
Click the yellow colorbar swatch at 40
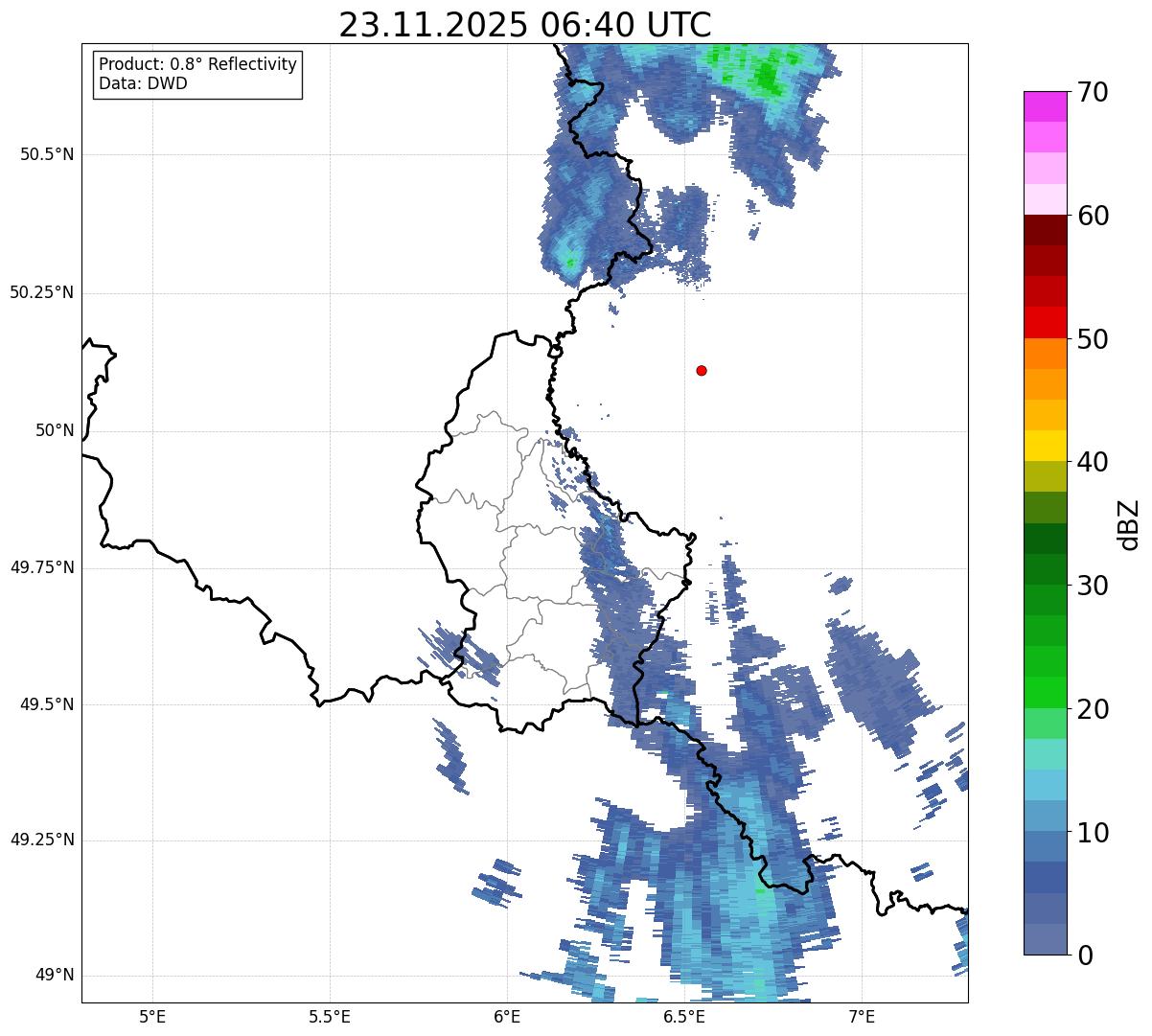tap(1045, 446)
